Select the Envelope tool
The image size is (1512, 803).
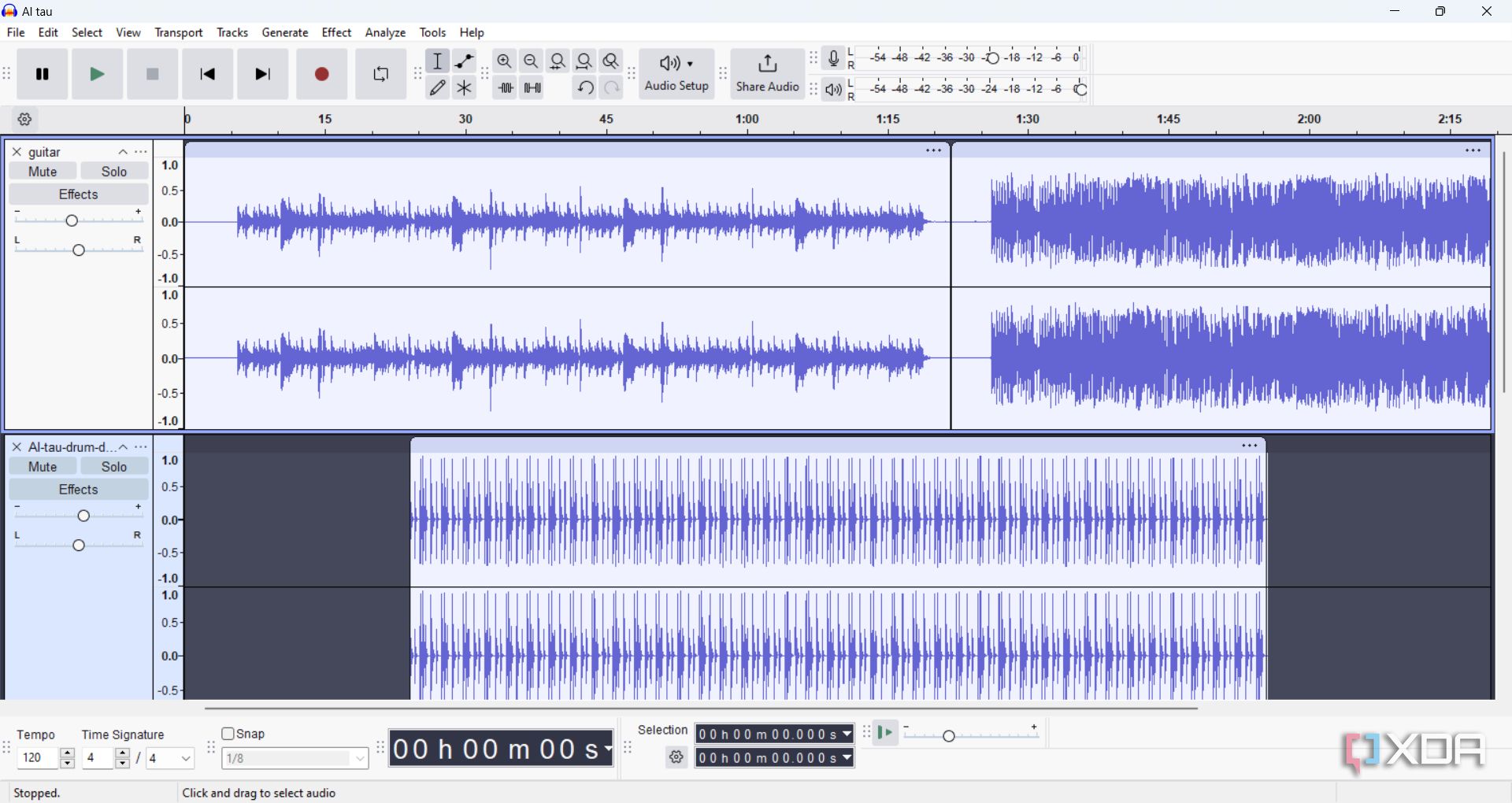465,61
